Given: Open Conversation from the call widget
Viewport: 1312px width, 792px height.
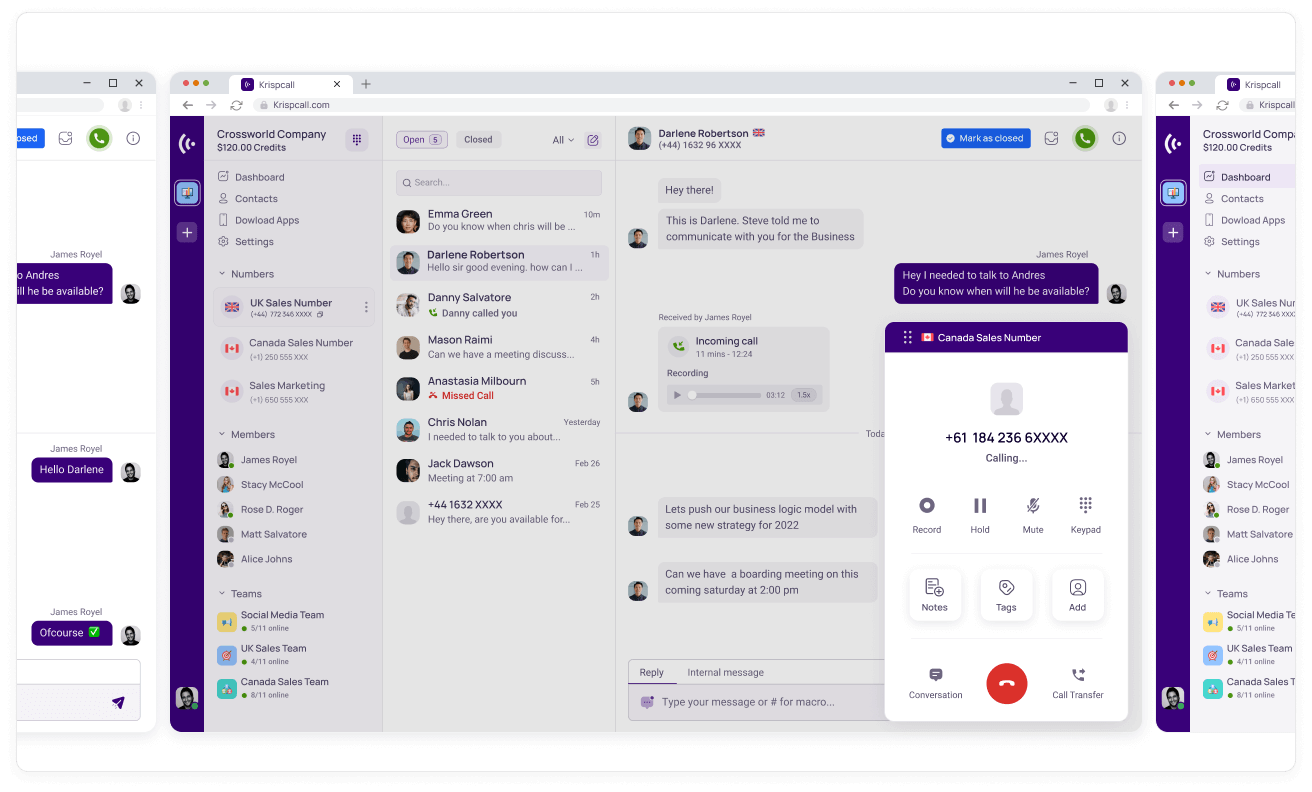Looking at the screenshot, I should click(x=936, y=684).
